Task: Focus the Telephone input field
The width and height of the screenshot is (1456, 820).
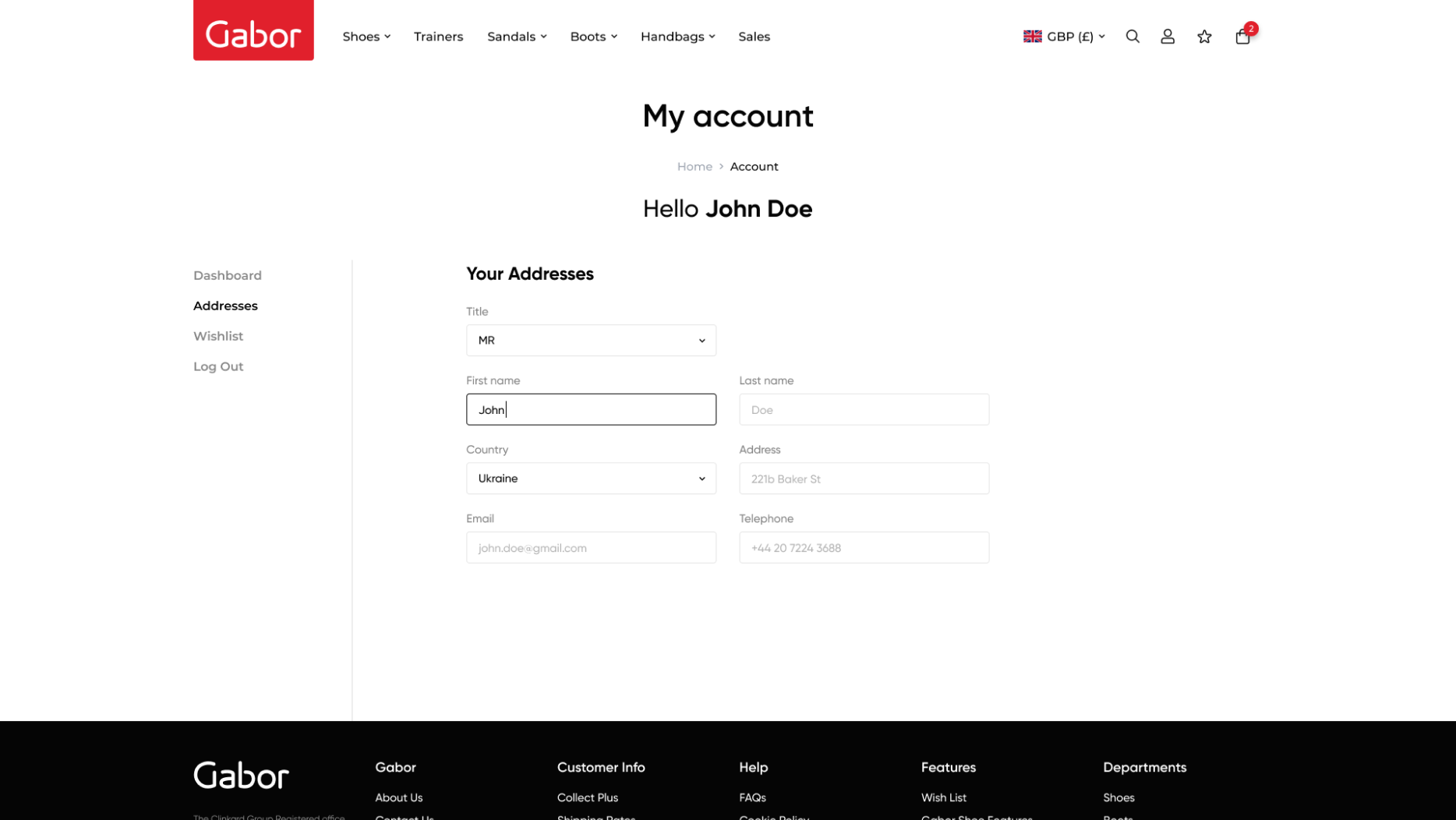Action: 864,548
